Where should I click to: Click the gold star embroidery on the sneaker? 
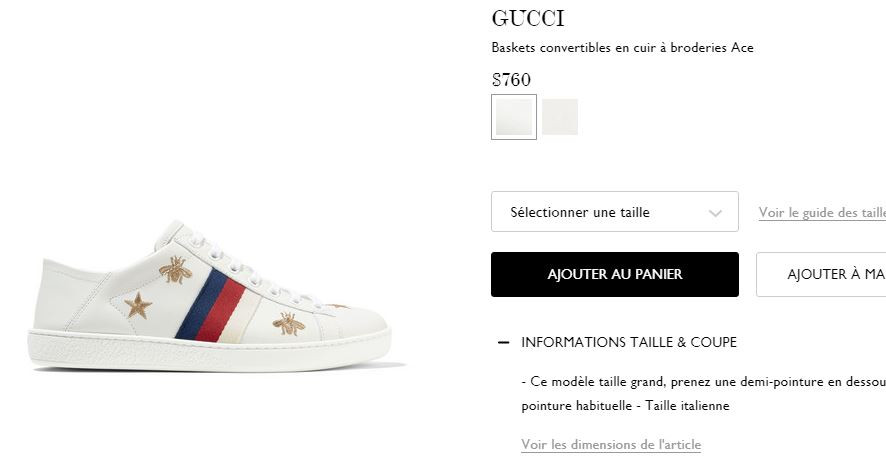point(138,306)
